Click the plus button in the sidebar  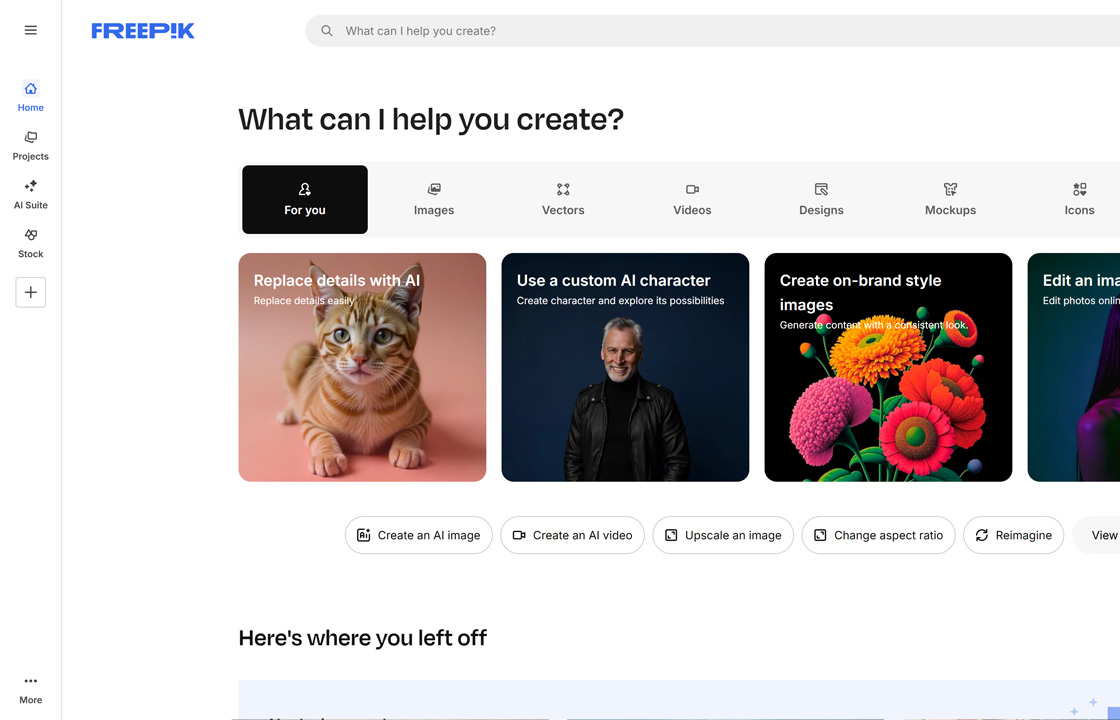click(31, 292)
